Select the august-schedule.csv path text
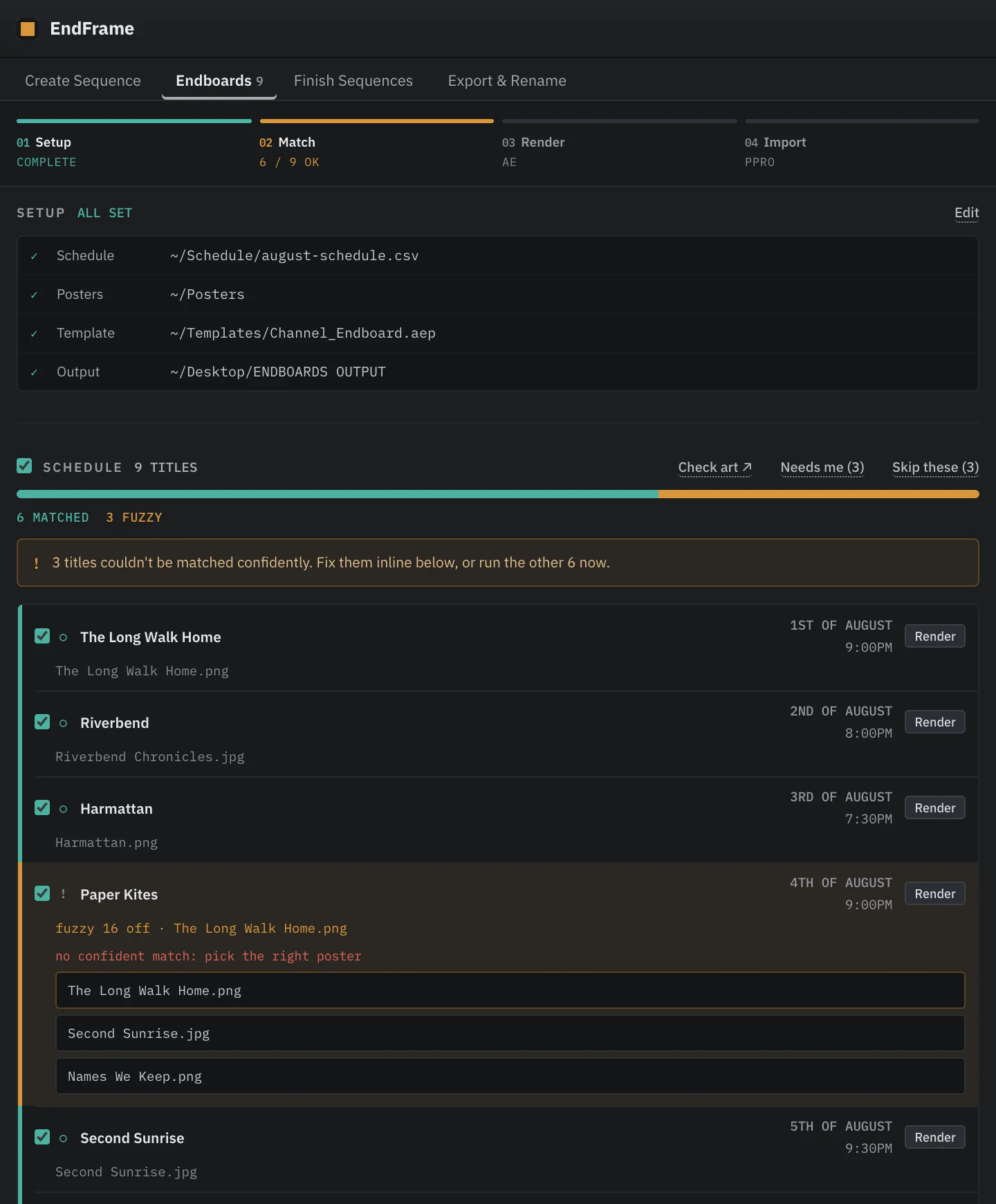996x1204 pixels. (294, 256)
